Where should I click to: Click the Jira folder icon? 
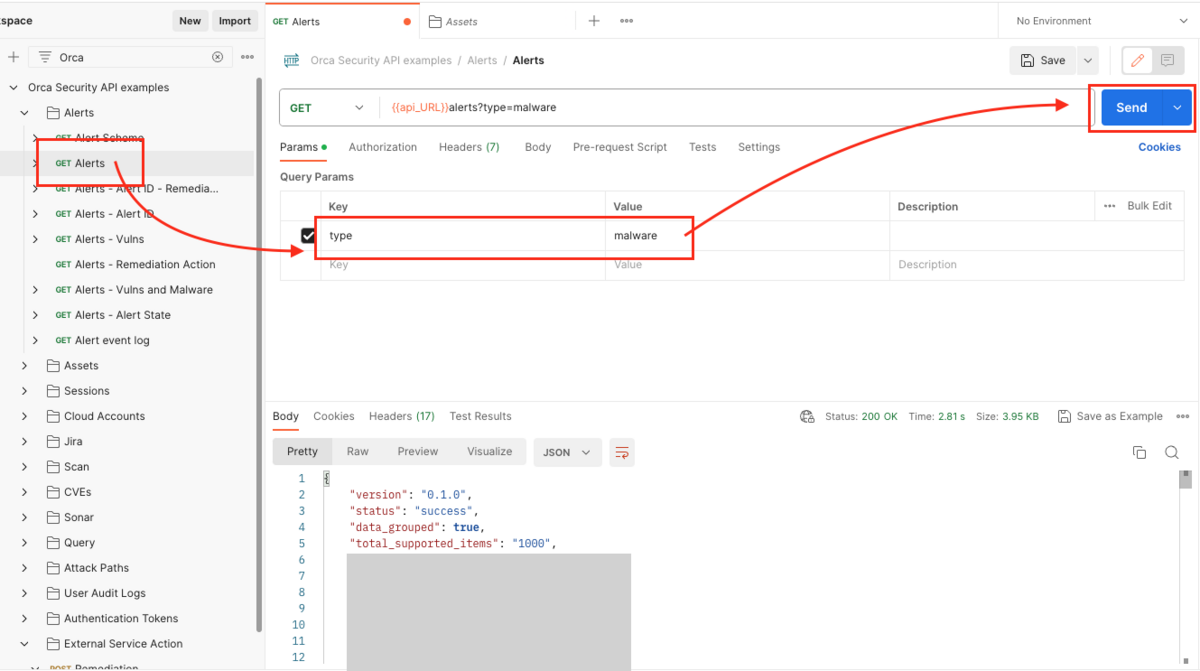tap(54, 442)
